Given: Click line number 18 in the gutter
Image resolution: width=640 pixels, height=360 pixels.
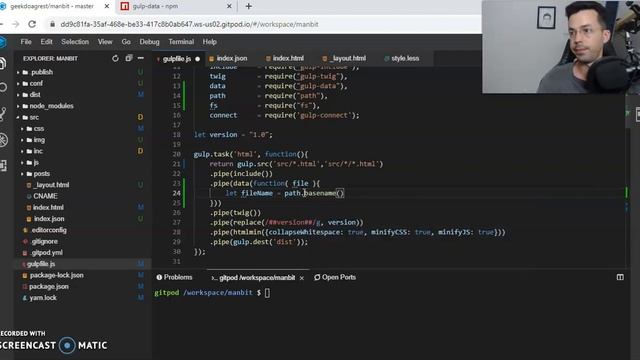Looking at the screenshot, I should point(176,135).
